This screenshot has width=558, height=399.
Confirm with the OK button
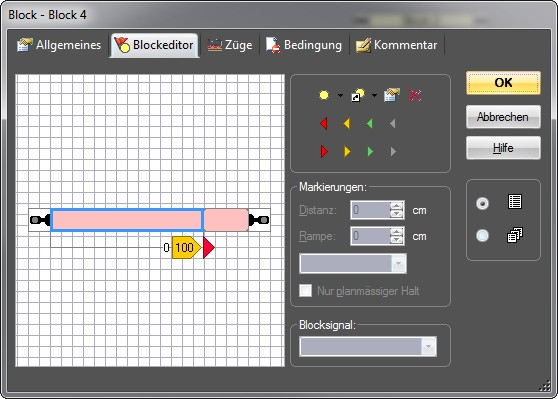pos(503,83)
